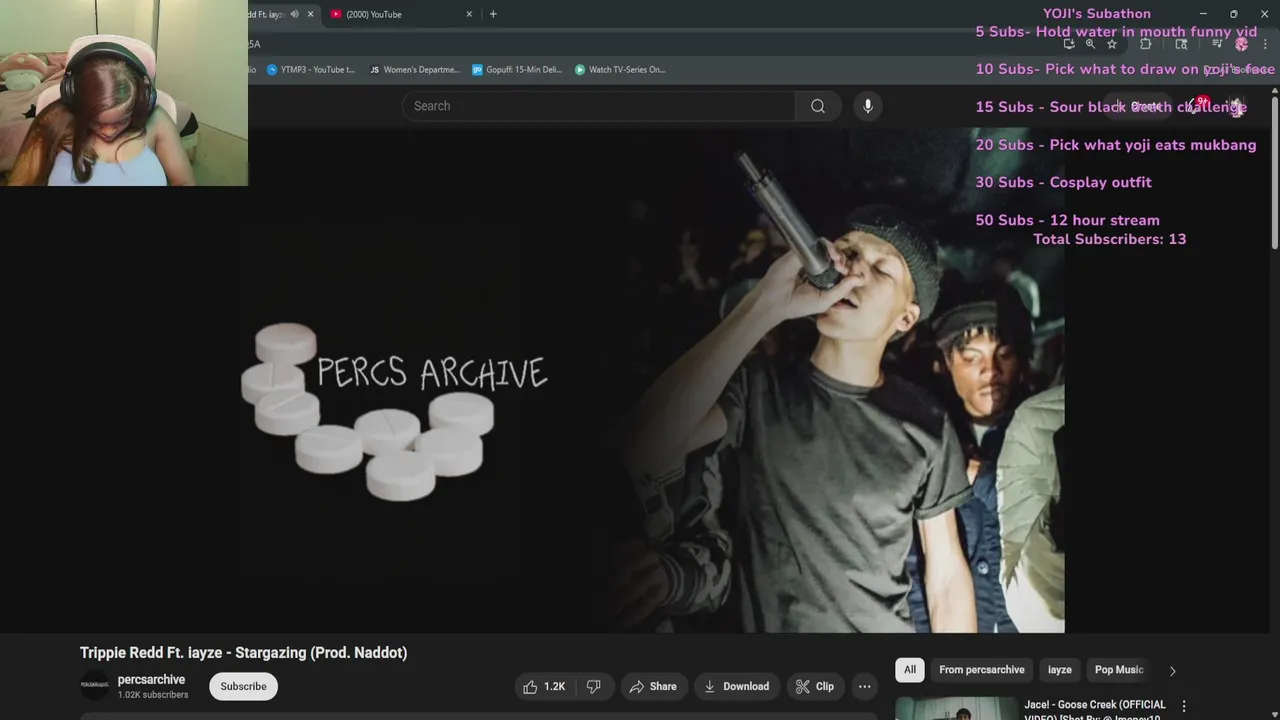1280x720 pixels.
Task: Click the install app icon in address bar
Action: click(x=1069, y=44)
